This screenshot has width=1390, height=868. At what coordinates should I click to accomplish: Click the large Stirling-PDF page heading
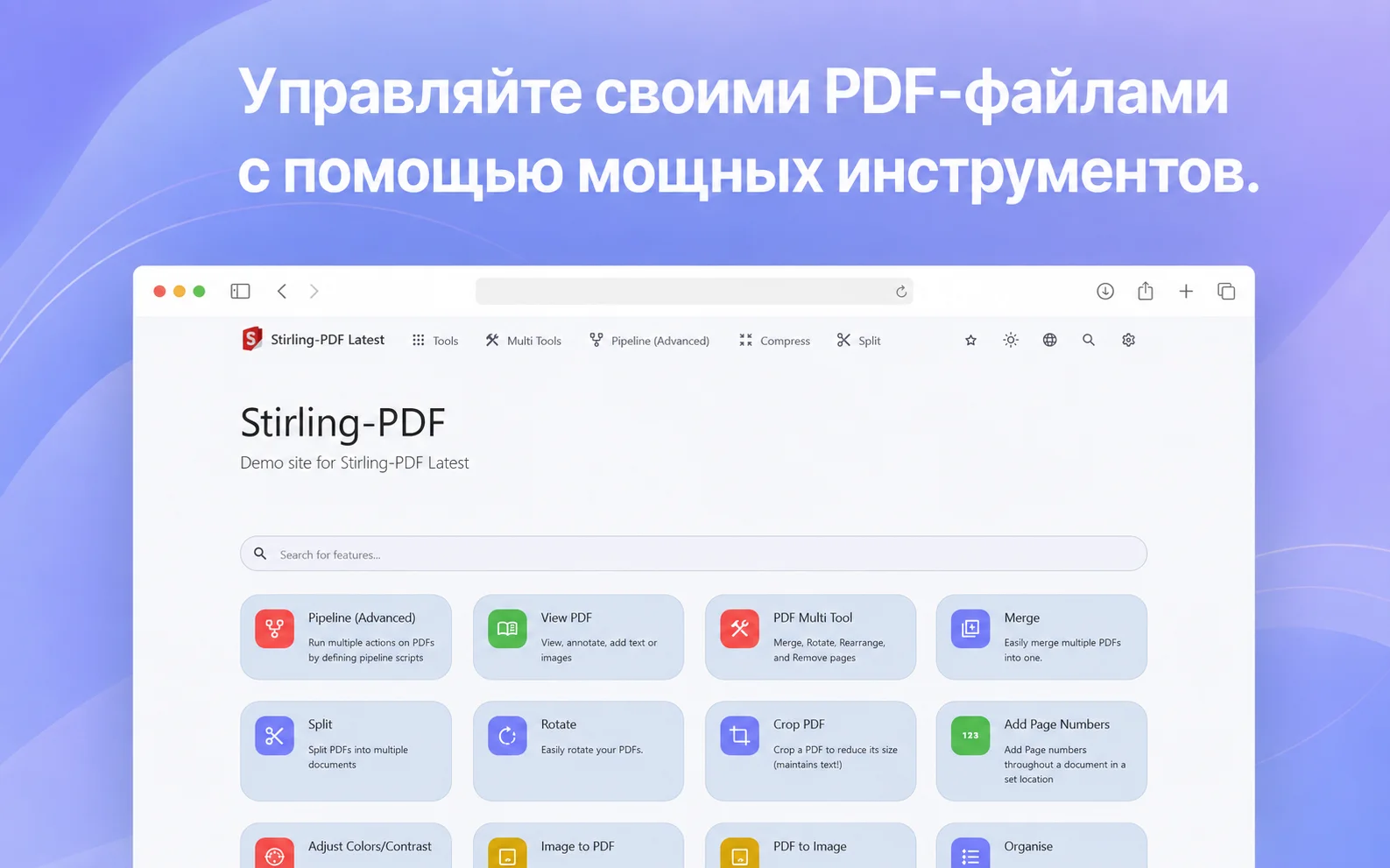pos(343,422)
